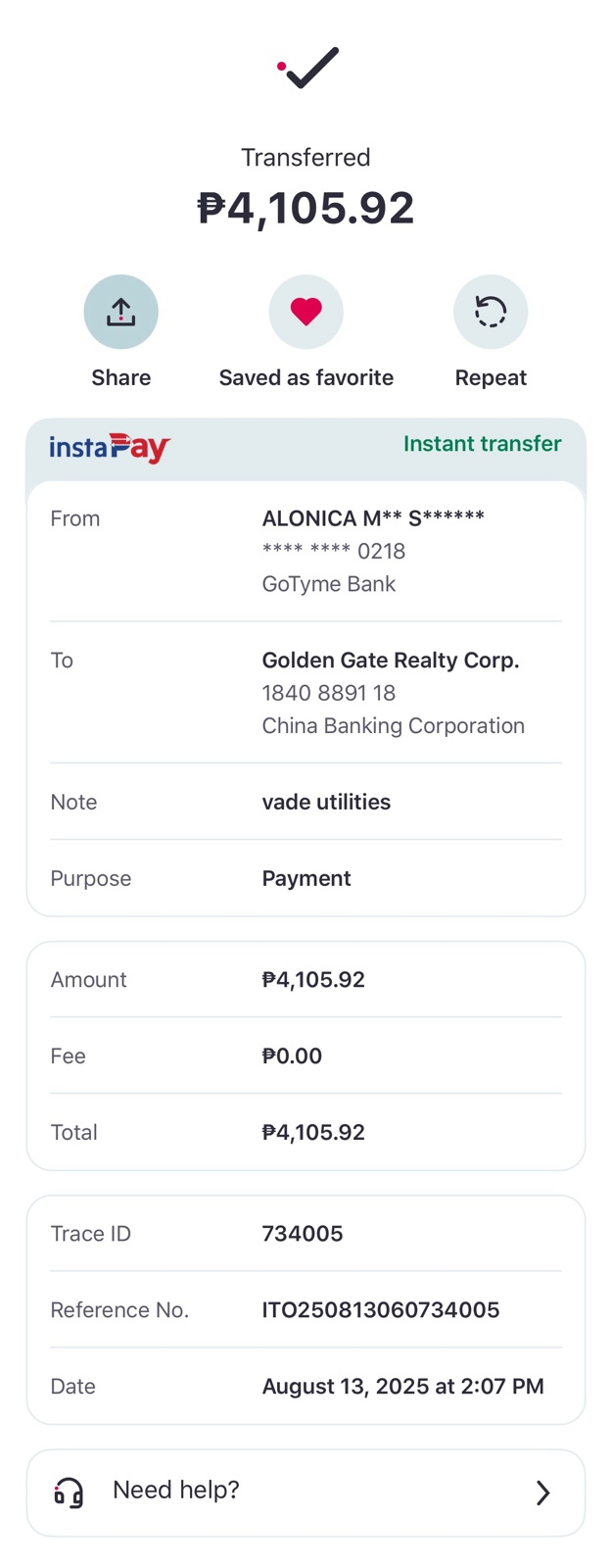612x1568 pixels.
Task: Tap the success checkmark icon
Action: 307,68
